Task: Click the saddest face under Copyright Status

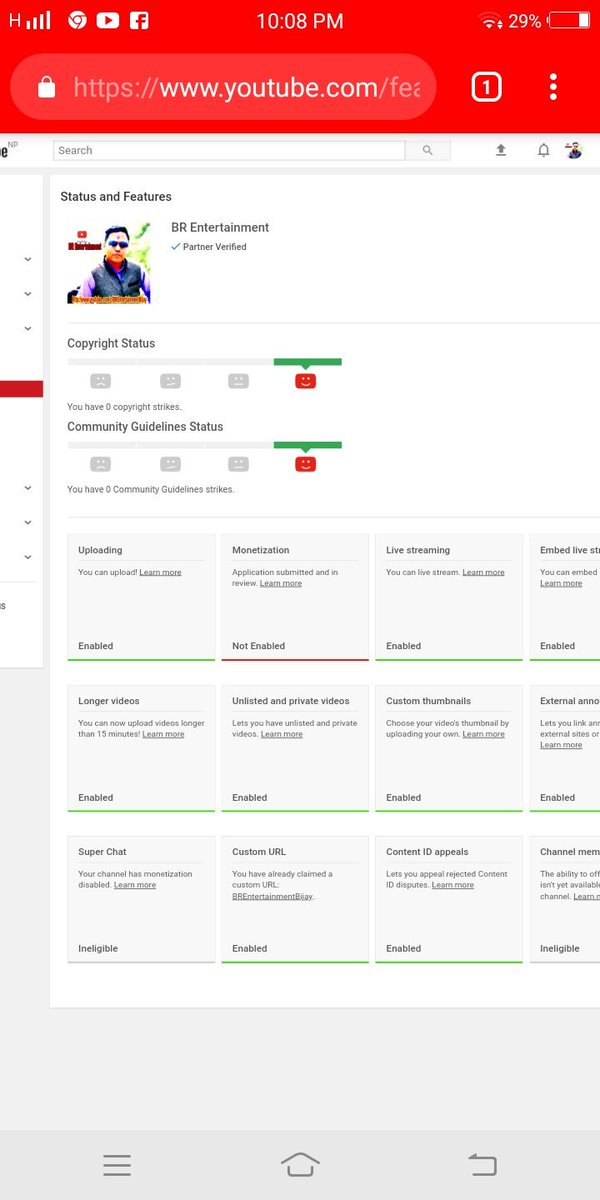Action: tap(100, 380)
